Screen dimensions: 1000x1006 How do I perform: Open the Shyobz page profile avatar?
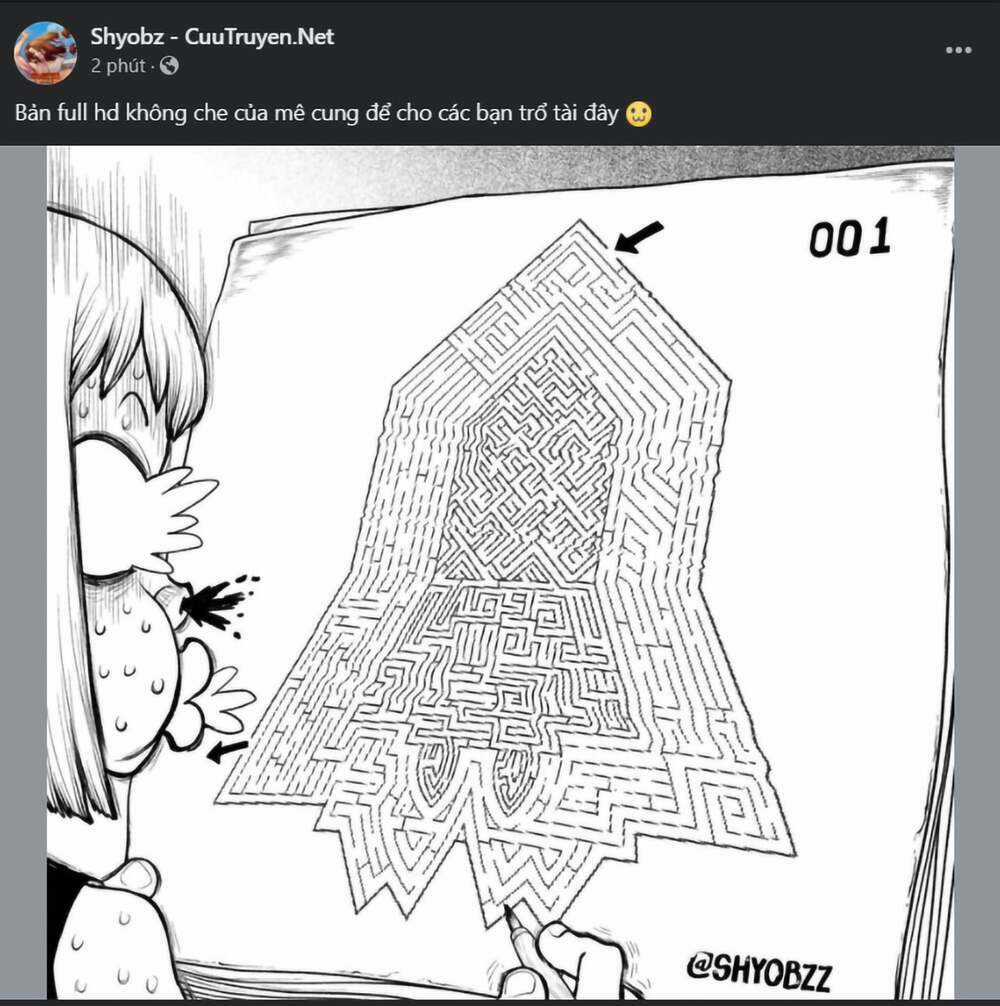pos(46,53)
